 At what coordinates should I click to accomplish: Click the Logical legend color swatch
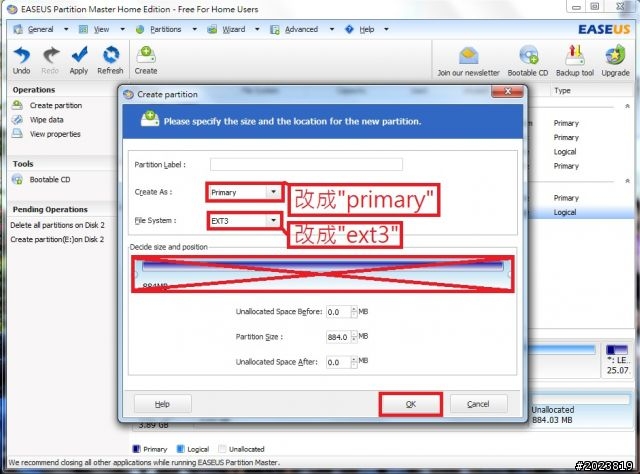pos(180,449)
